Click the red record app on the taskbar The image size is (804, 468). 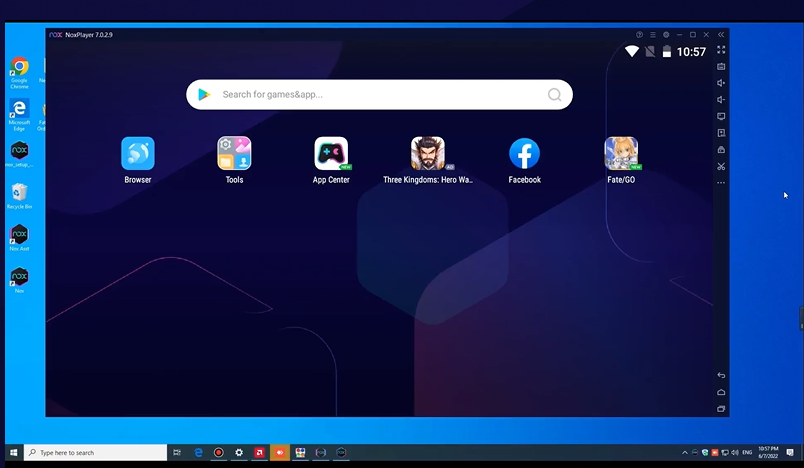[218, 453]
